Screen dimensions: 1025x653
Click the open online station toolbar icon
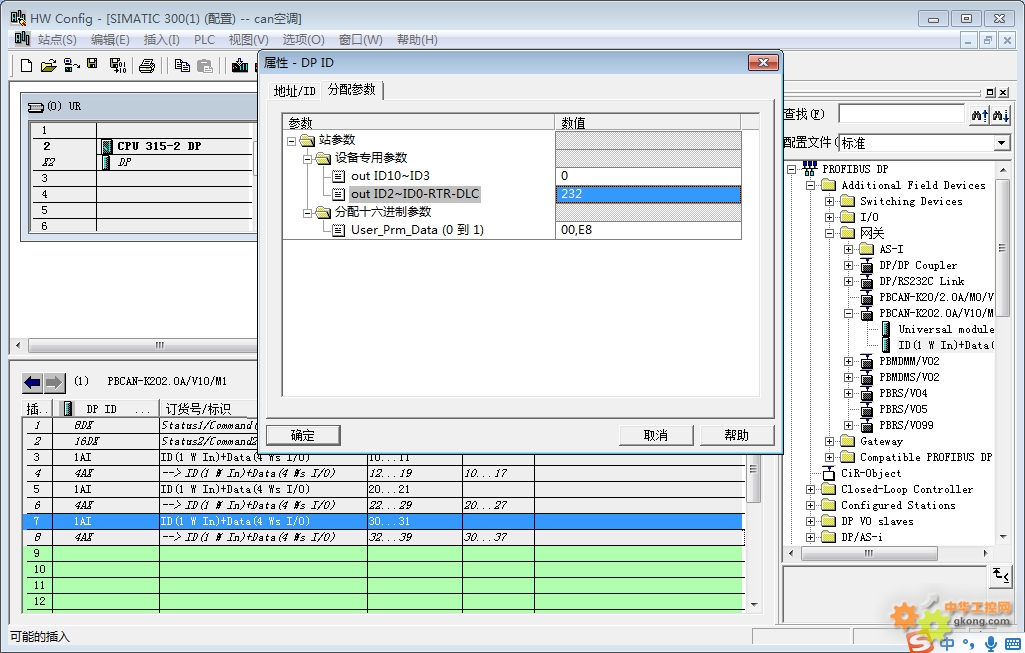click(71, 65)
